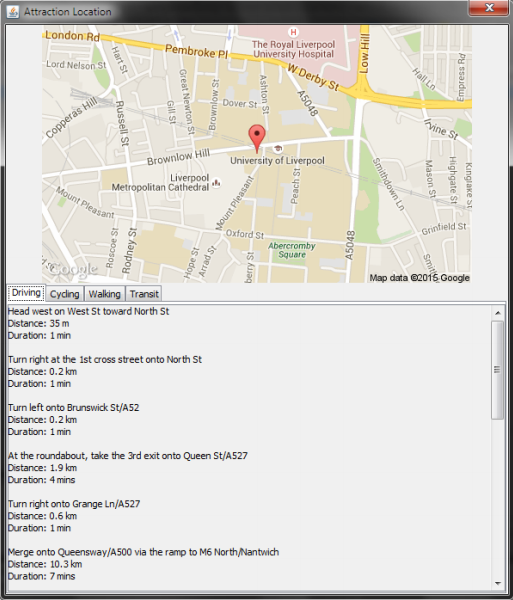513x600 pixels.
Task: Click 'Brownlow Hill' street label
Action: [x=179, y=157]
